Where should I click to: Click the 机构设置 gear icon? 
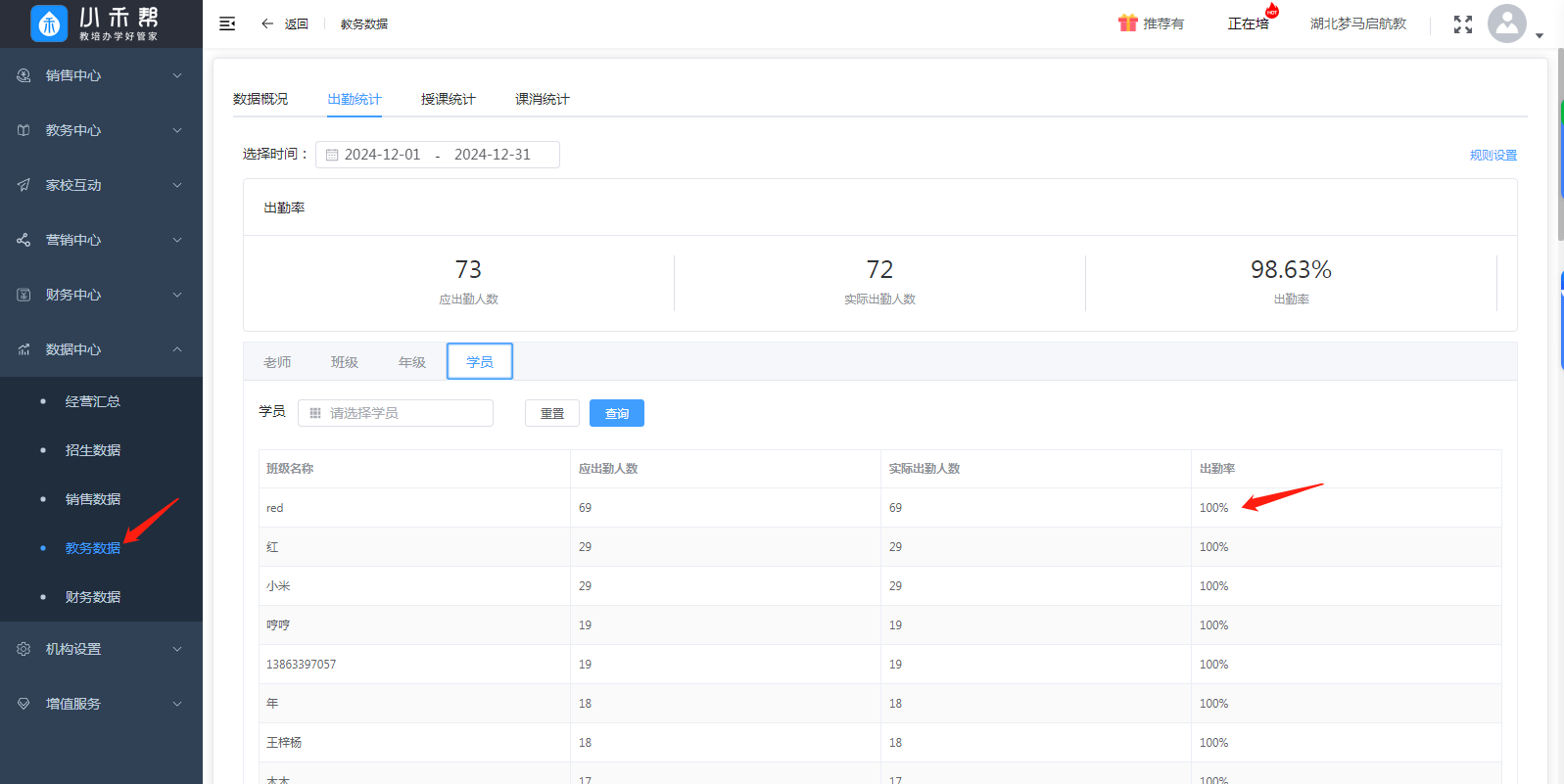tap(24, 649)
